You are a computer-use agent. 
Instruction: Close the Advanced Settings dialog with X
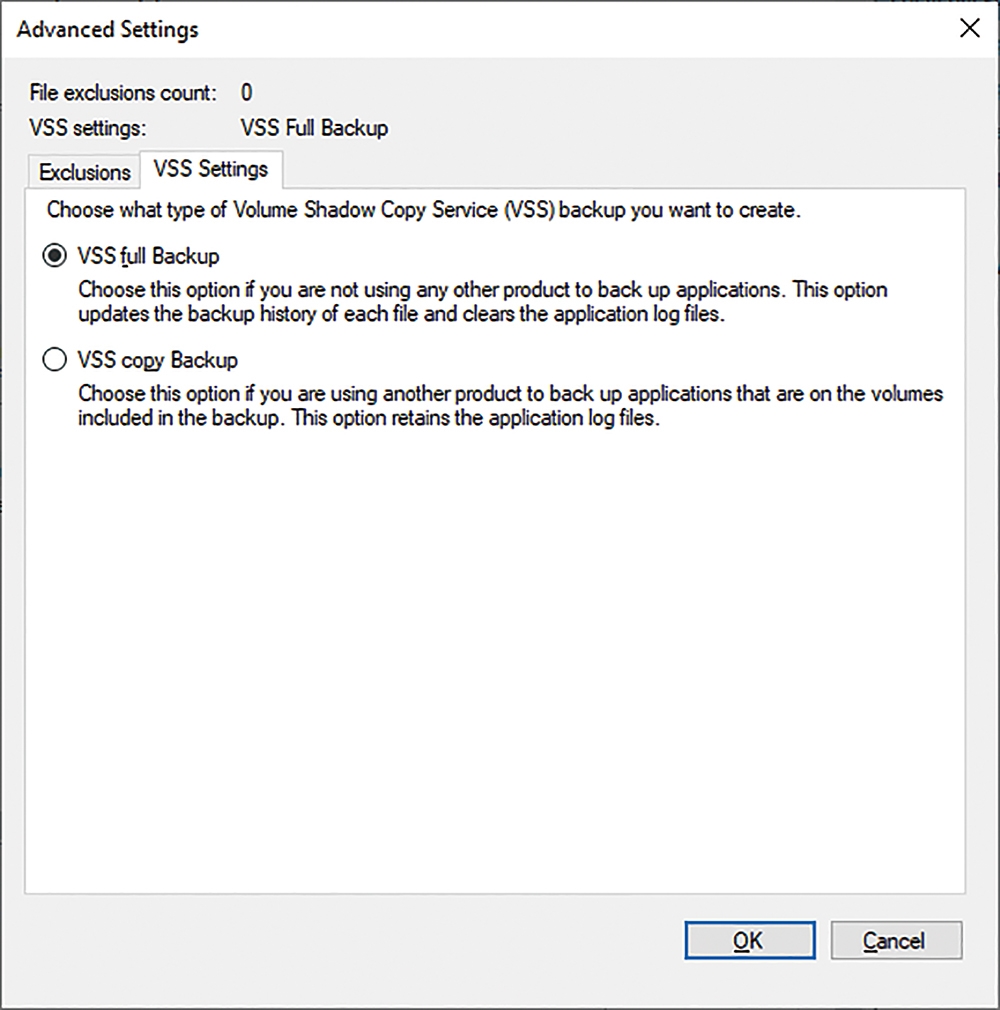[x=969, y=28]
